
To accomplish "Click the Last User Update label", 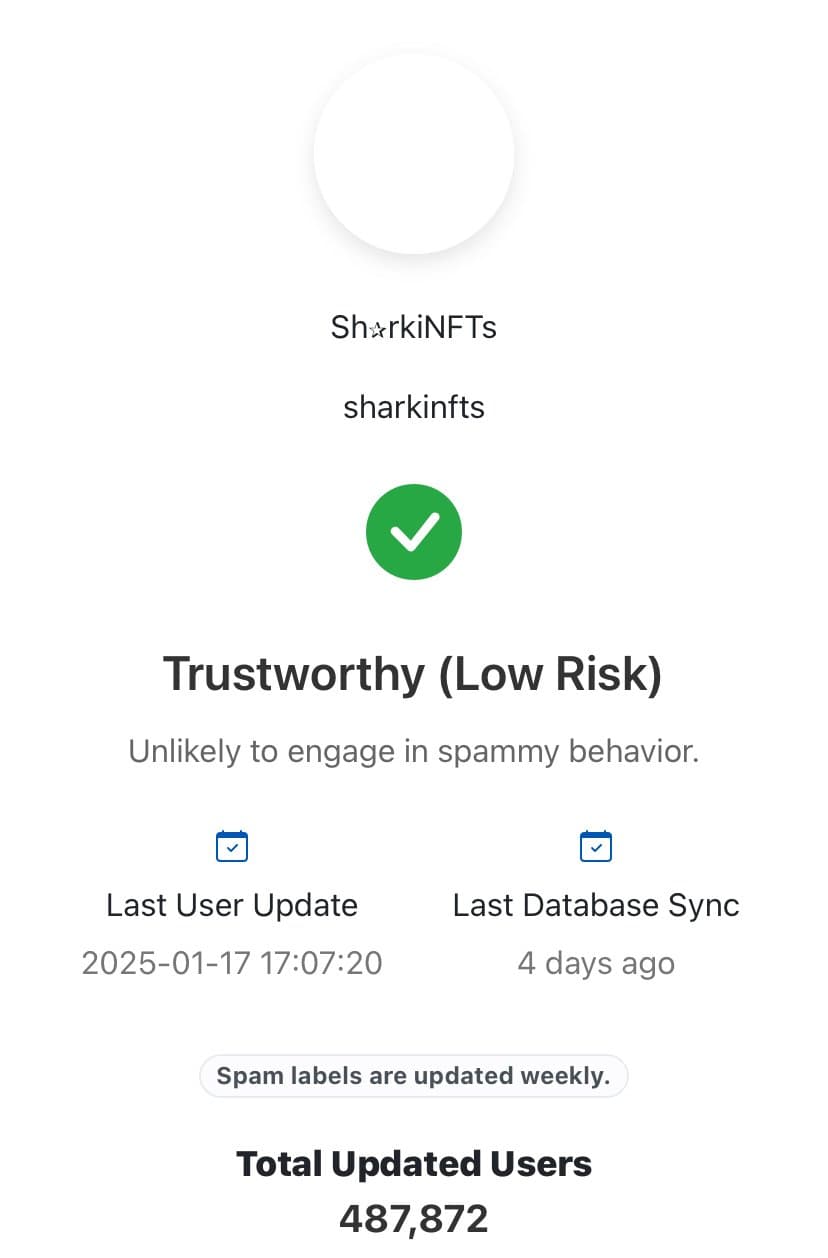I will [x=232, y=905].
